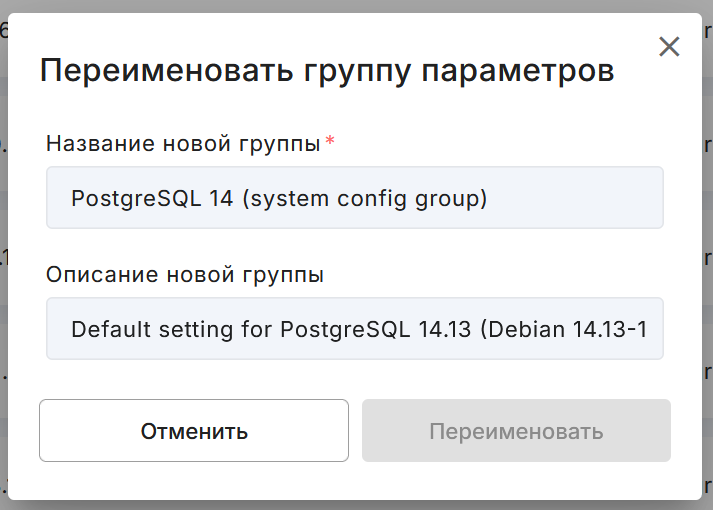The height and width of the screenshot is (510, 713).
Task: Place cursor on '14.13-1' in description field
Action: point(610,329)
